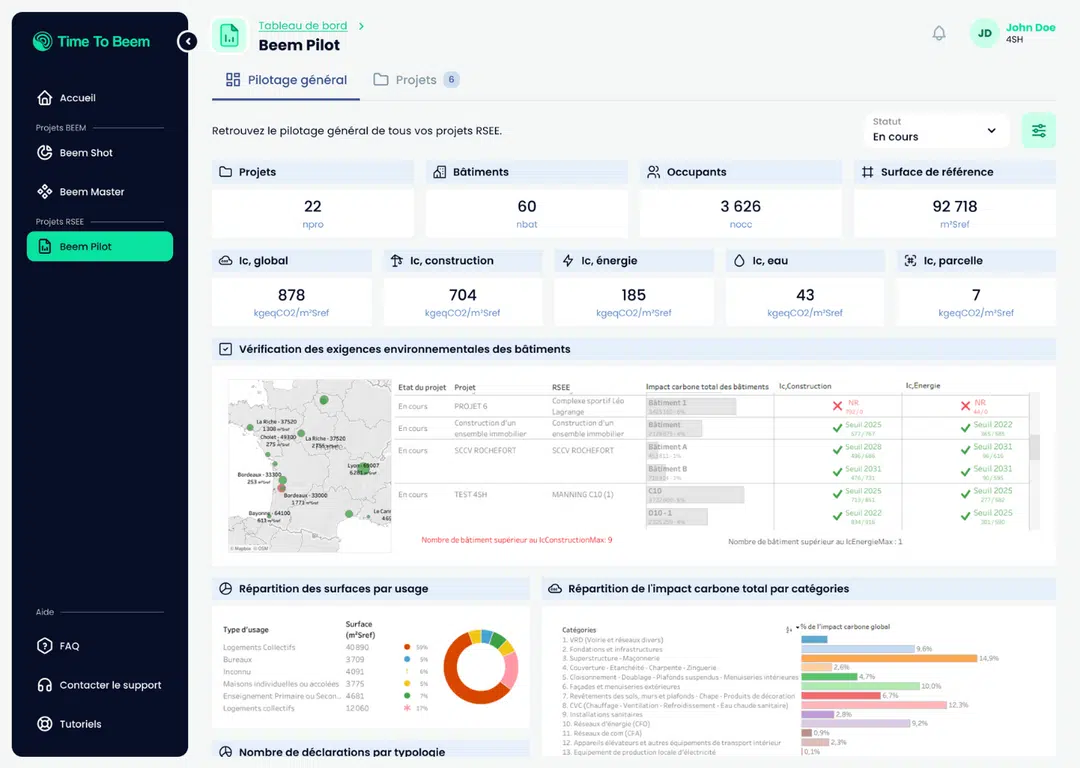1080x768 pixels.
Task: Click the surfaces donut chart
Action: coord(480,666)
